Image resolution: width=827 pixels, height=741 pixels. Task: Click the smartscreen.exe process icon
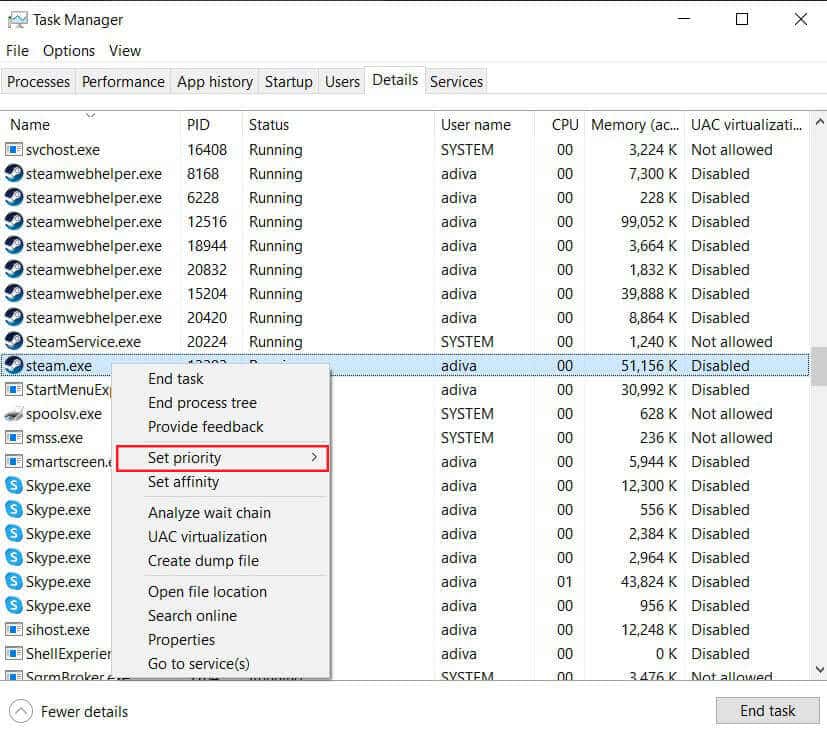[x=14, y=462]
